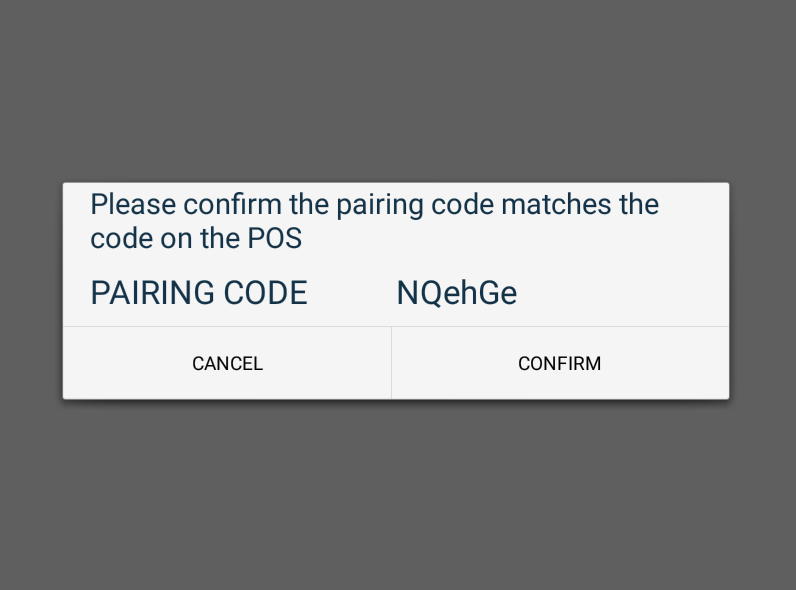The height and width of the screenshot is (590, 796).
Task: Click blank space between label and code
Action: coord(352,293)
